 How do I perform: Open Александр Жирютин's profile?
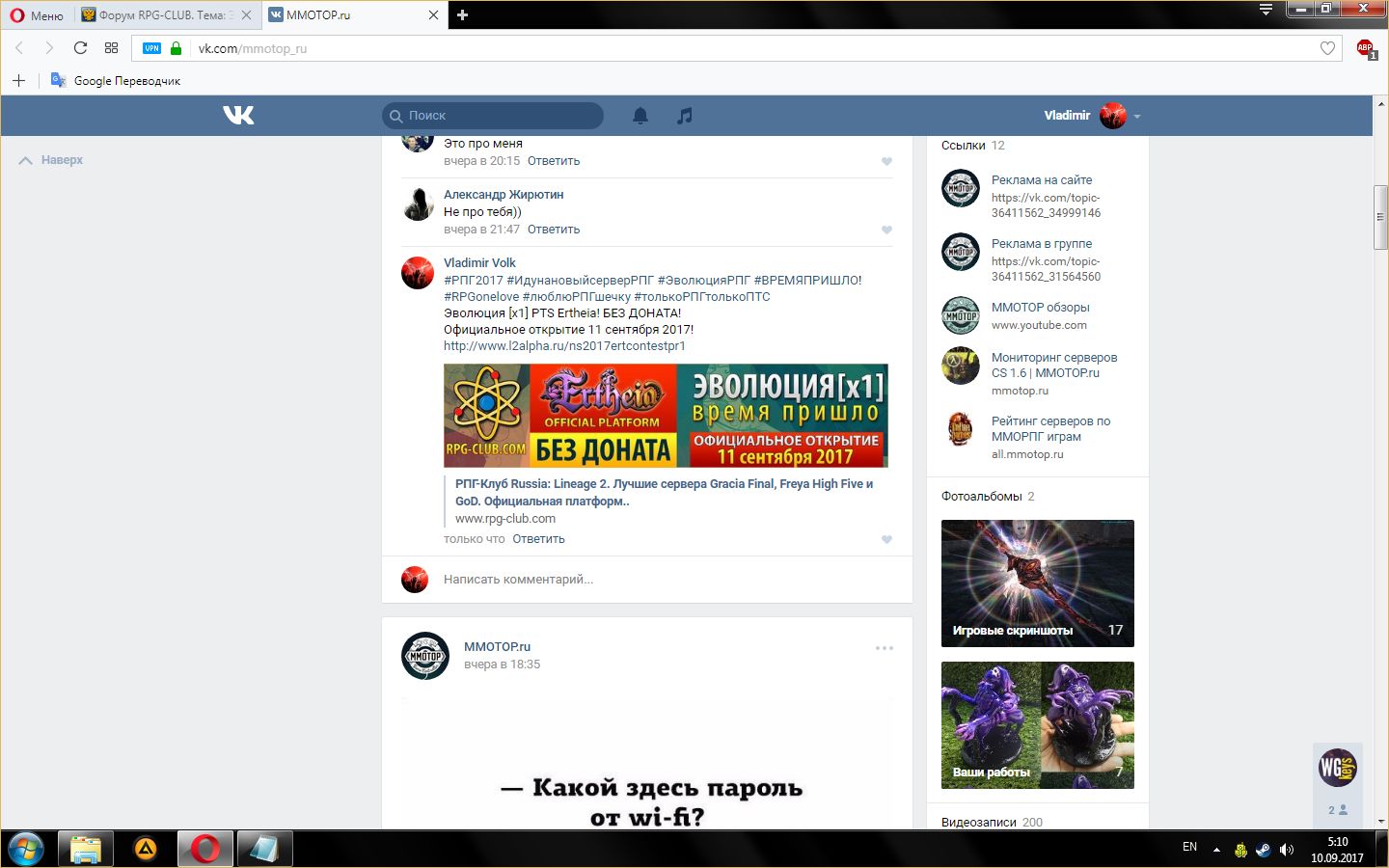[504, 195]
